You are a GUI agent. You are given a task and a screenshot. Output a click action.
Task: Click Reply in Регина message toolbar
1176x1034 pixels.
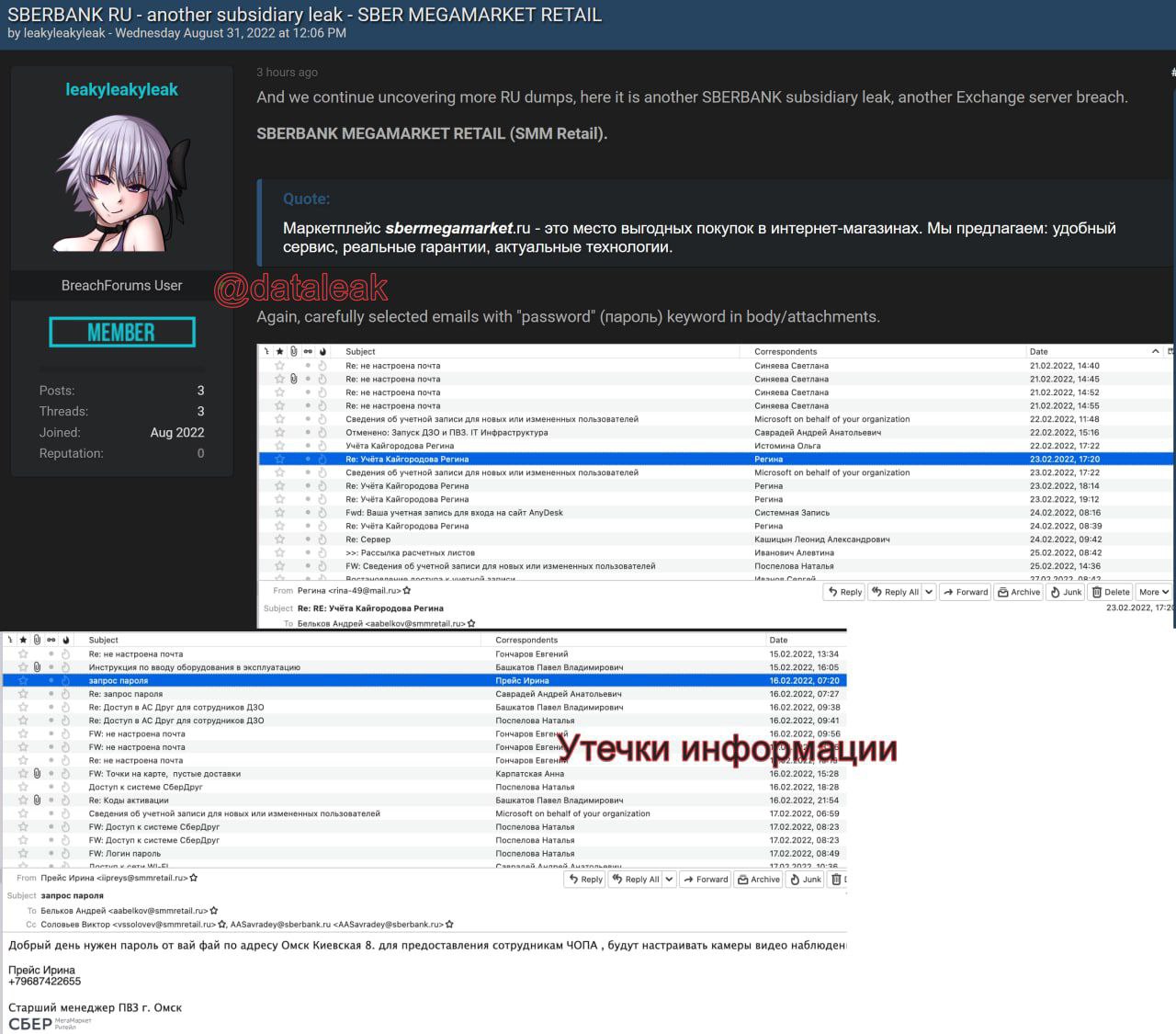844,592
